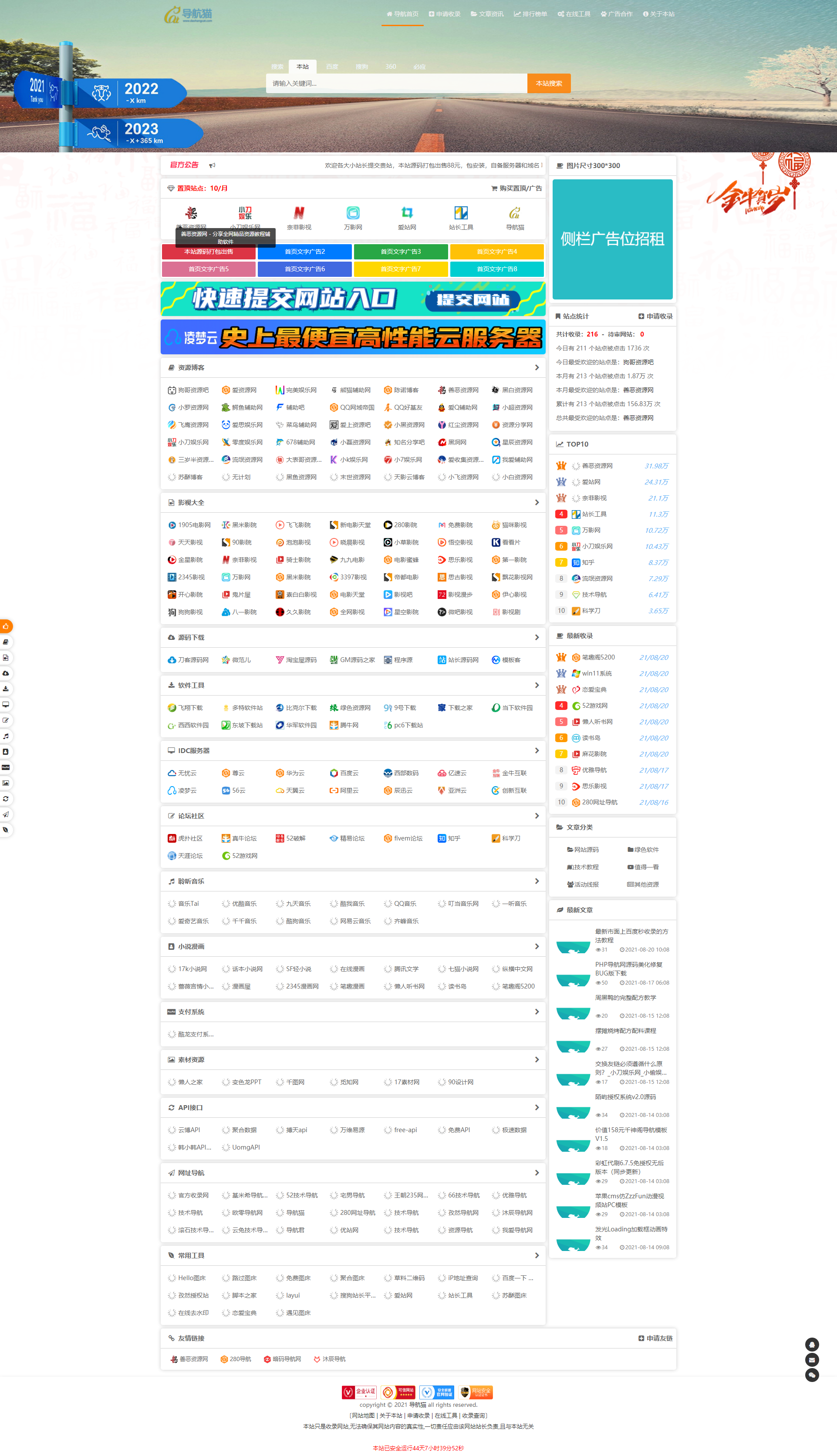Open article PHP导航网源码美化修复BUG版下载
This screenshot has width=837, height=1456.
628,969
